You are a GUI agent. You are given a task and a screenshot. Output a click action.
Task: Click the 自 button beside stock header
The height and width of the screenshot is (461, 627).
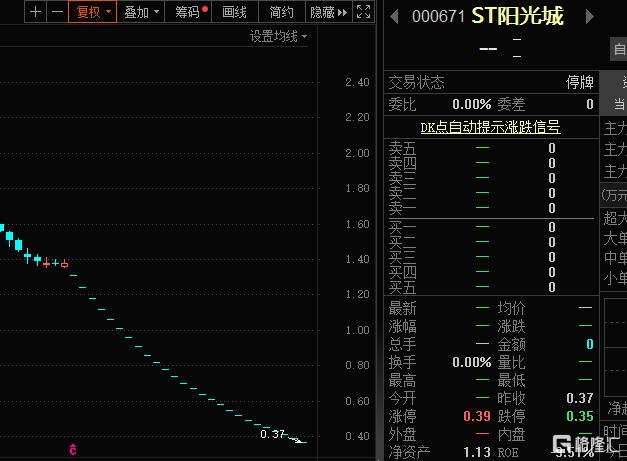click(619, 49)
